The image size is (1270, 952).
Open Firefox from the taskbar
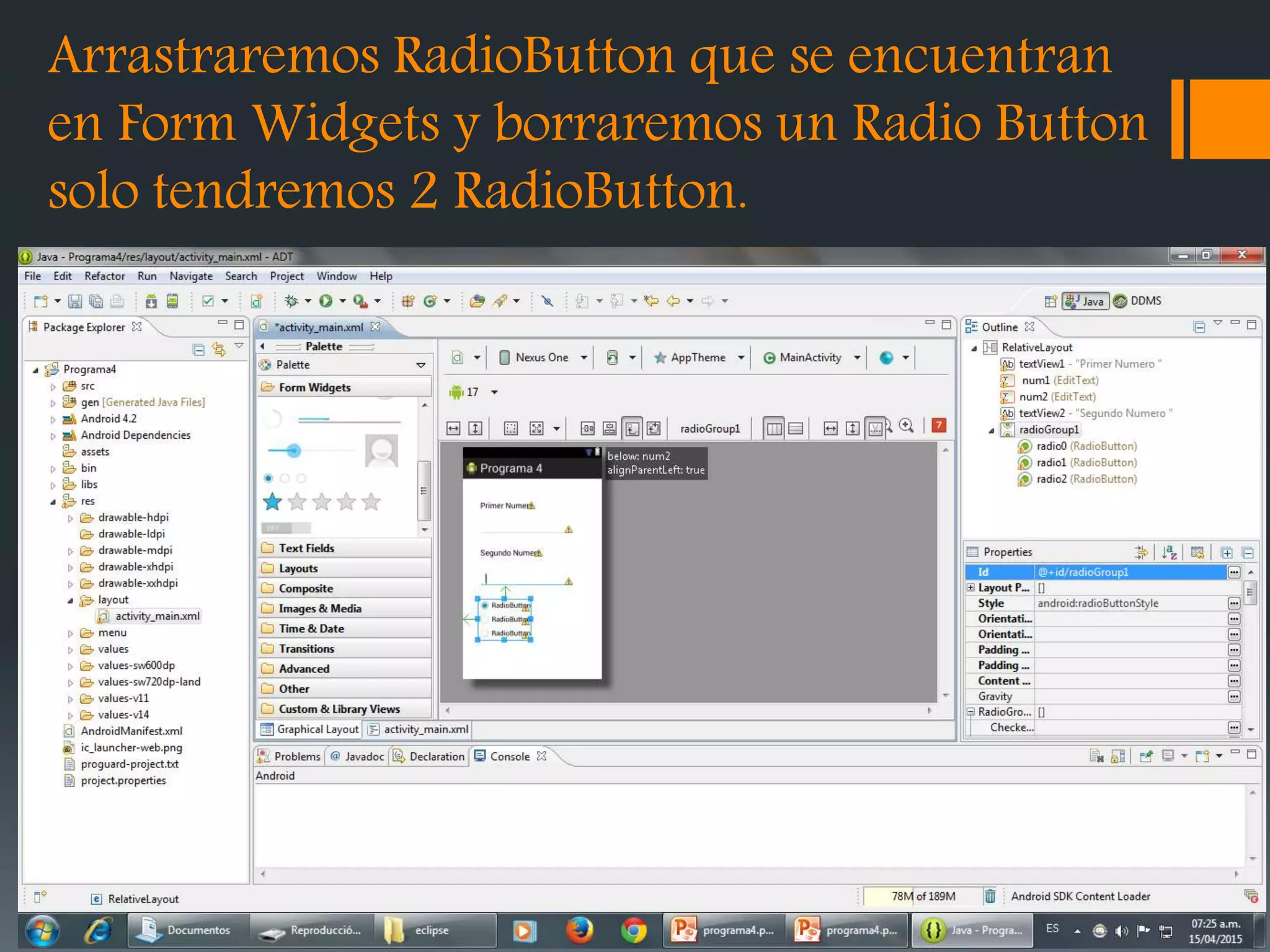580,930
